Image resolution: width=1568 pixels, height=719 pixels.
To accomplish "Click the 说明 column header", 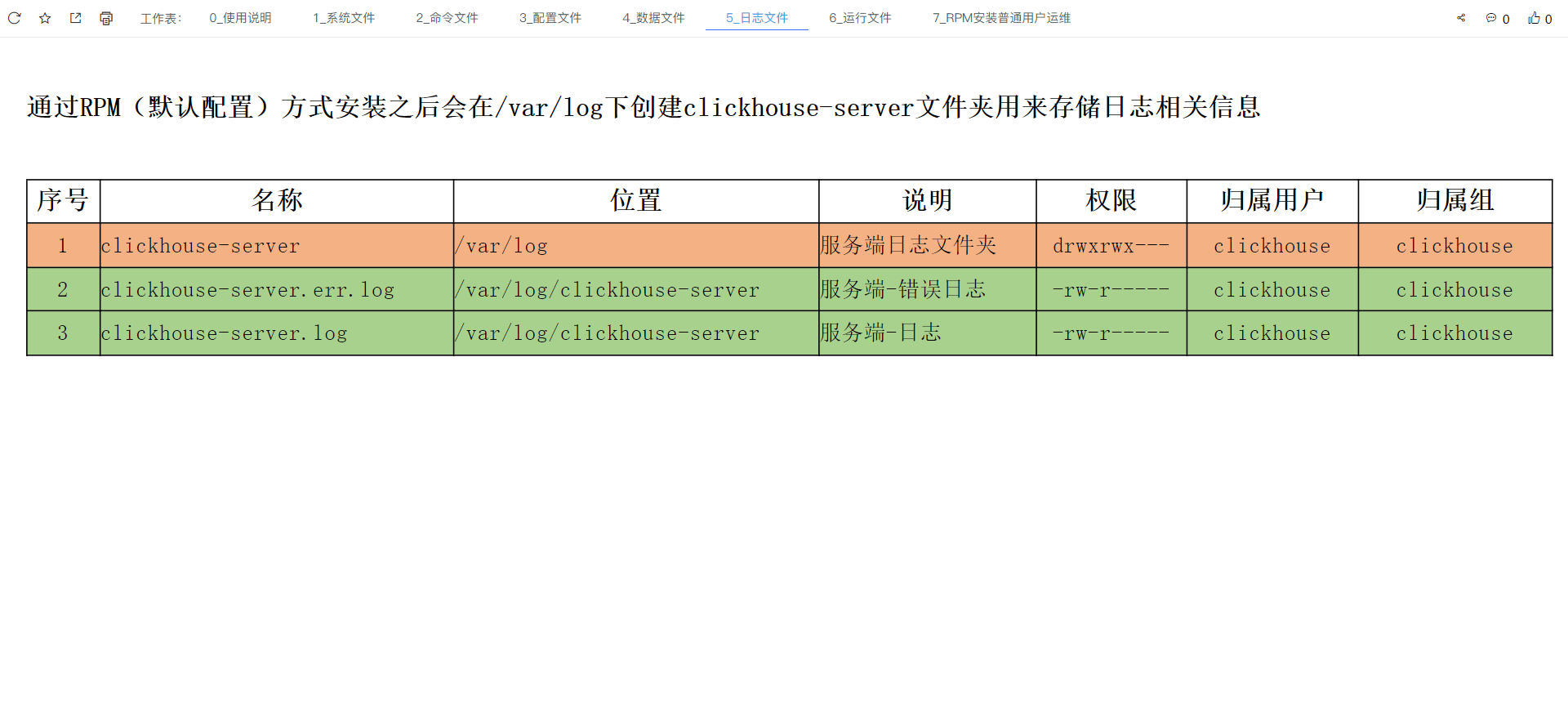I will tap(928, 201).
